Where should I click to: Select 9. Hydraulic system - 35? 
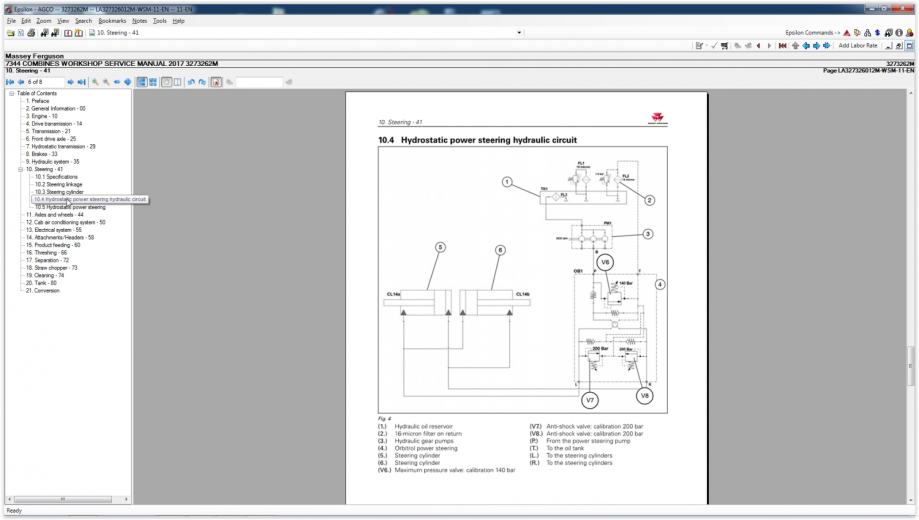pyautogui.click(x=52, y=162)
